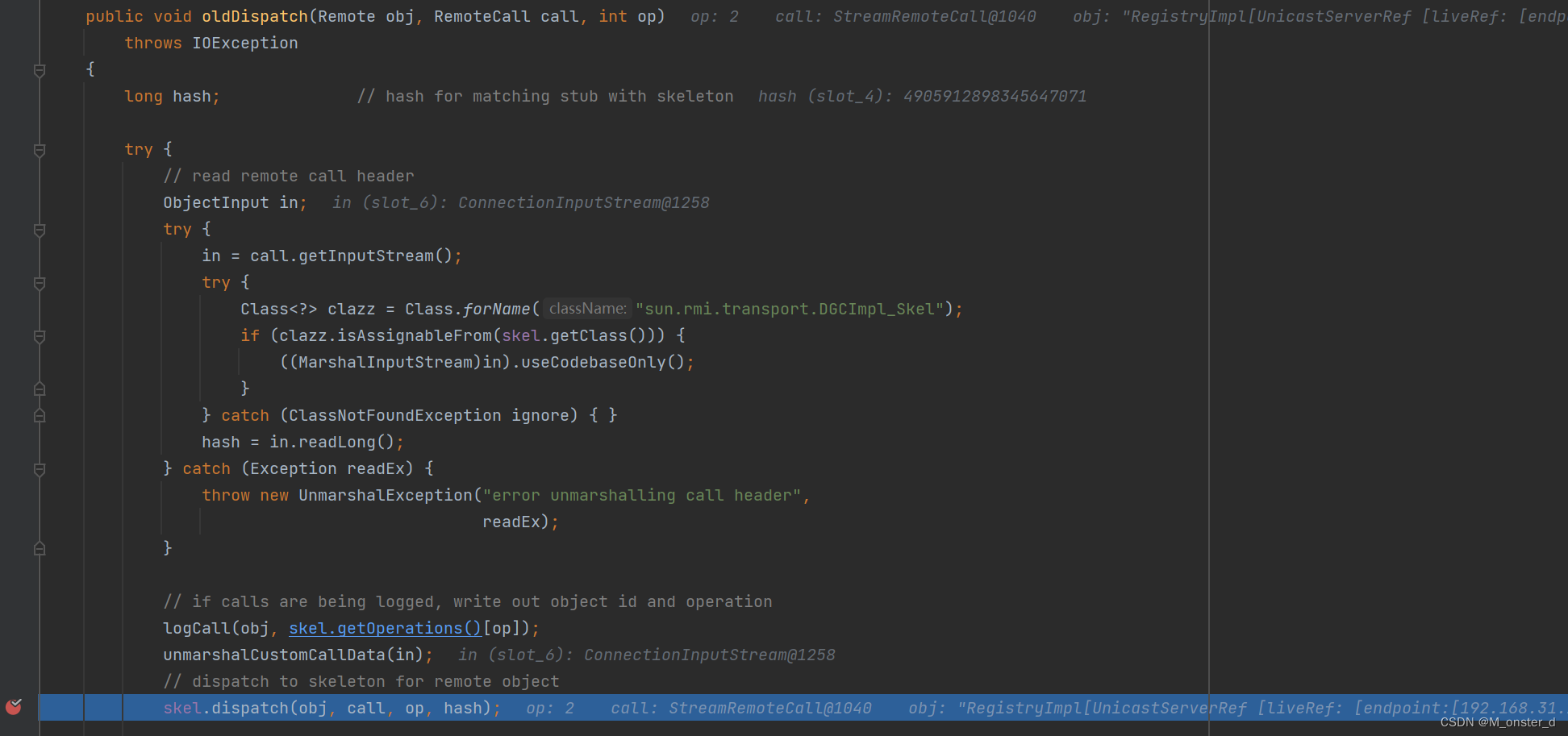This screenshot has height=736, width=1568.
Task: Collapse the if clazz.isAssignableFrom block
Action: tap(40, 336)
